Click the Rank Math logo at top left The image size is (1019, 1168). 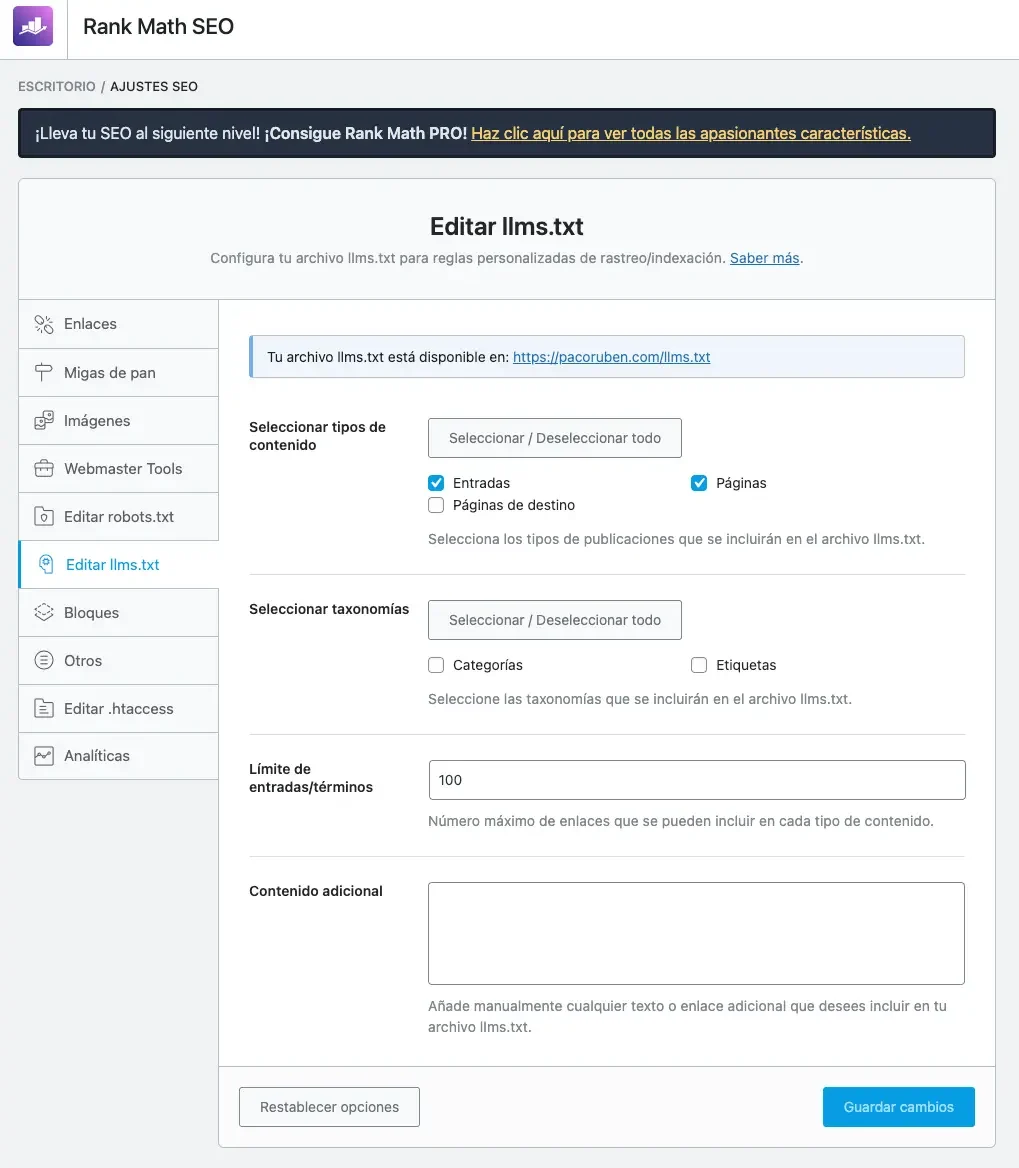[33, 26]
